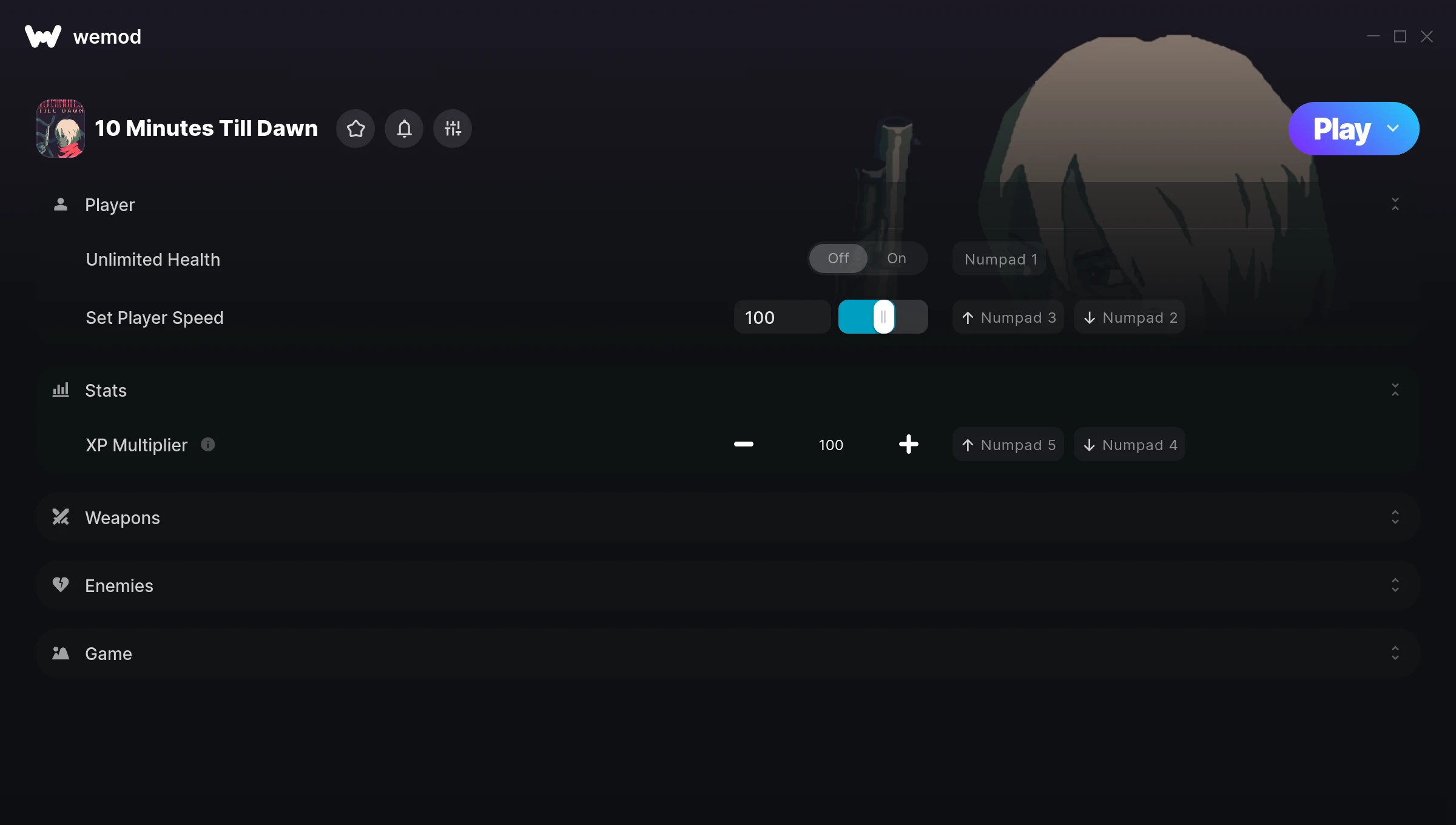Close the WeMod window

[x=1427, y=36]
